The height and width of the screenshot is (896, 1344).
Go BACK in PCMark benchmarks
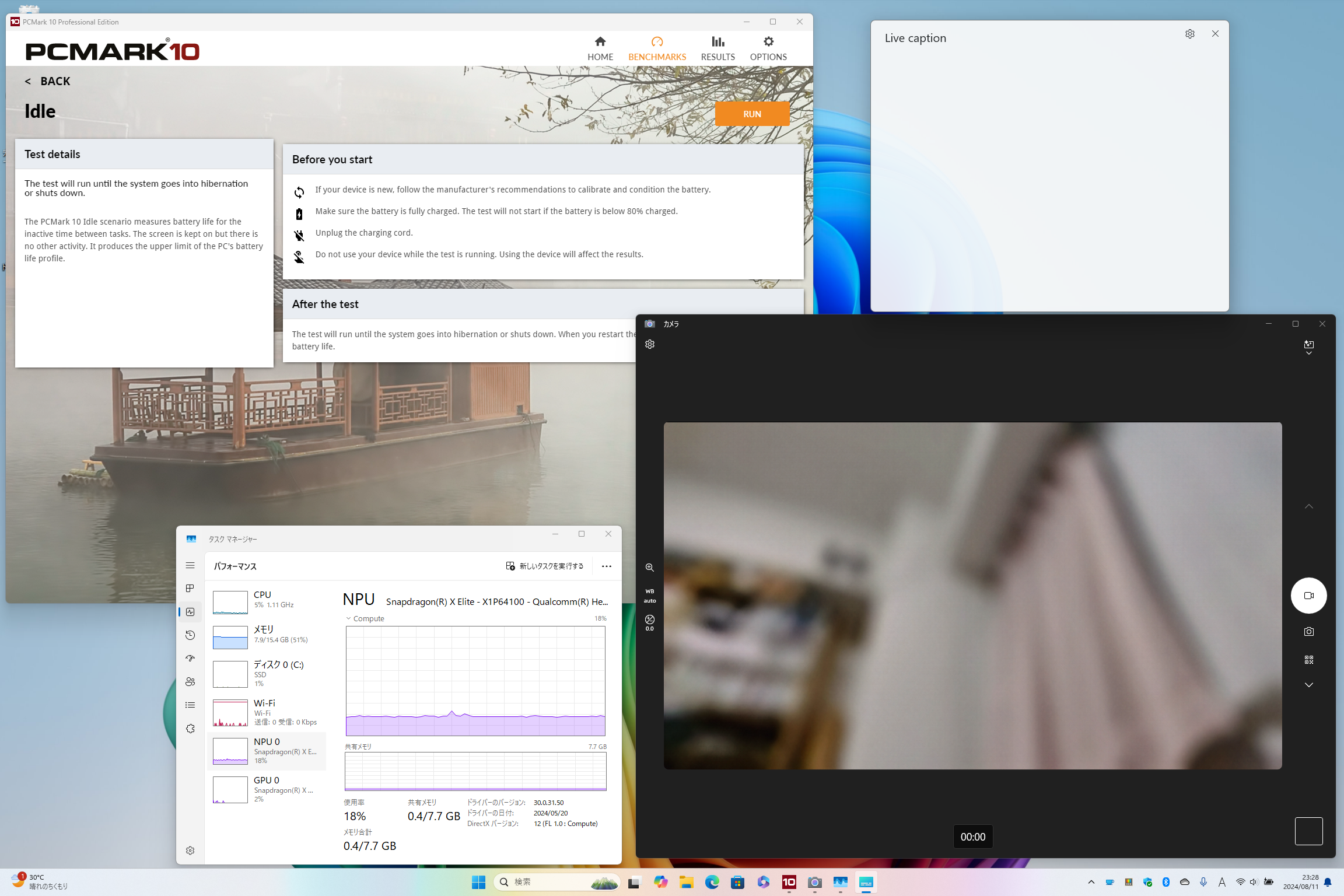coord(47,82)
